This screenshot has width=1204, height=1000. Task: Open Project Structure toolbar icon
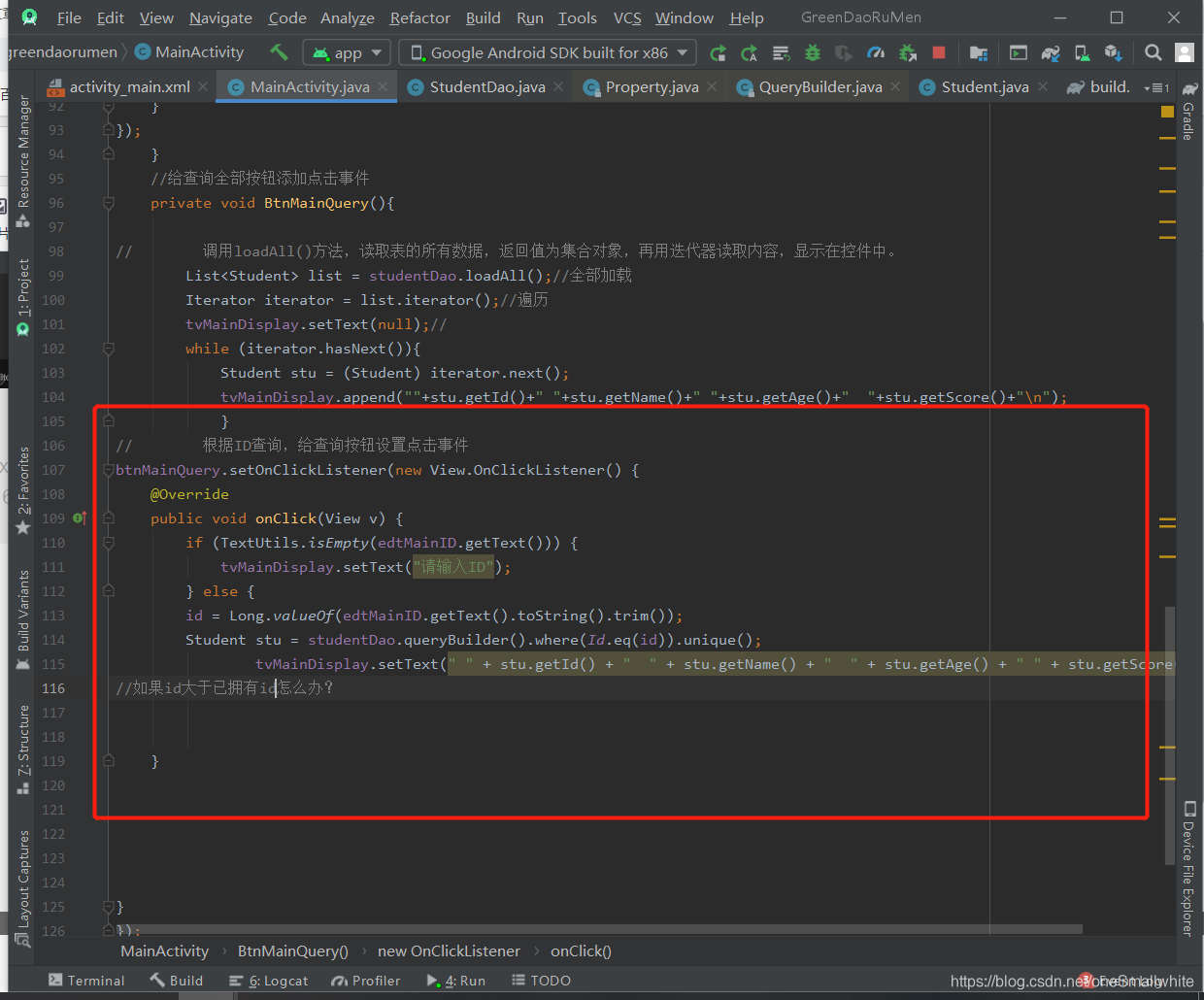[979, 53]
